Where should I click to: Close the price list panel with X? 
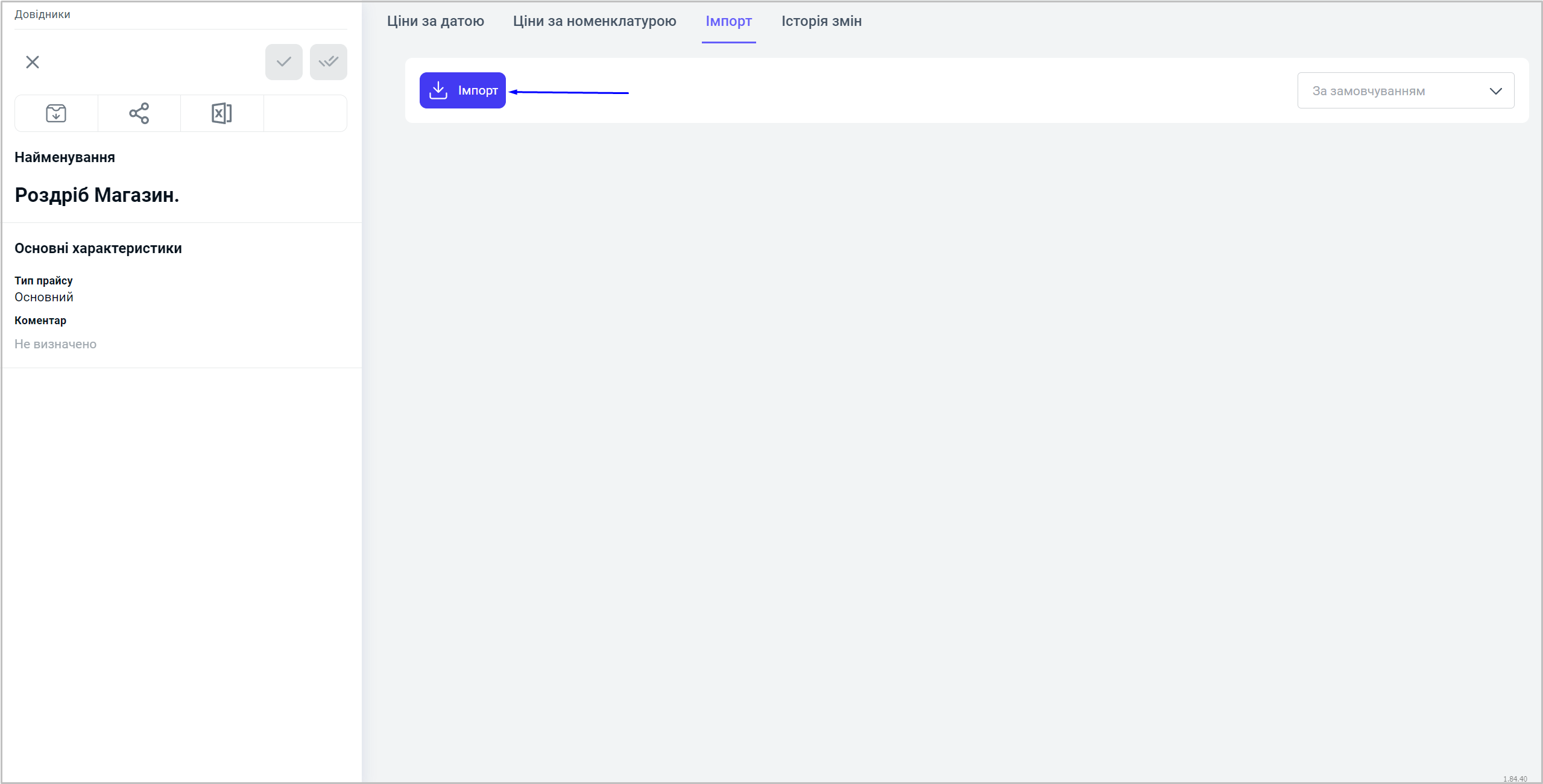point(33,62)
